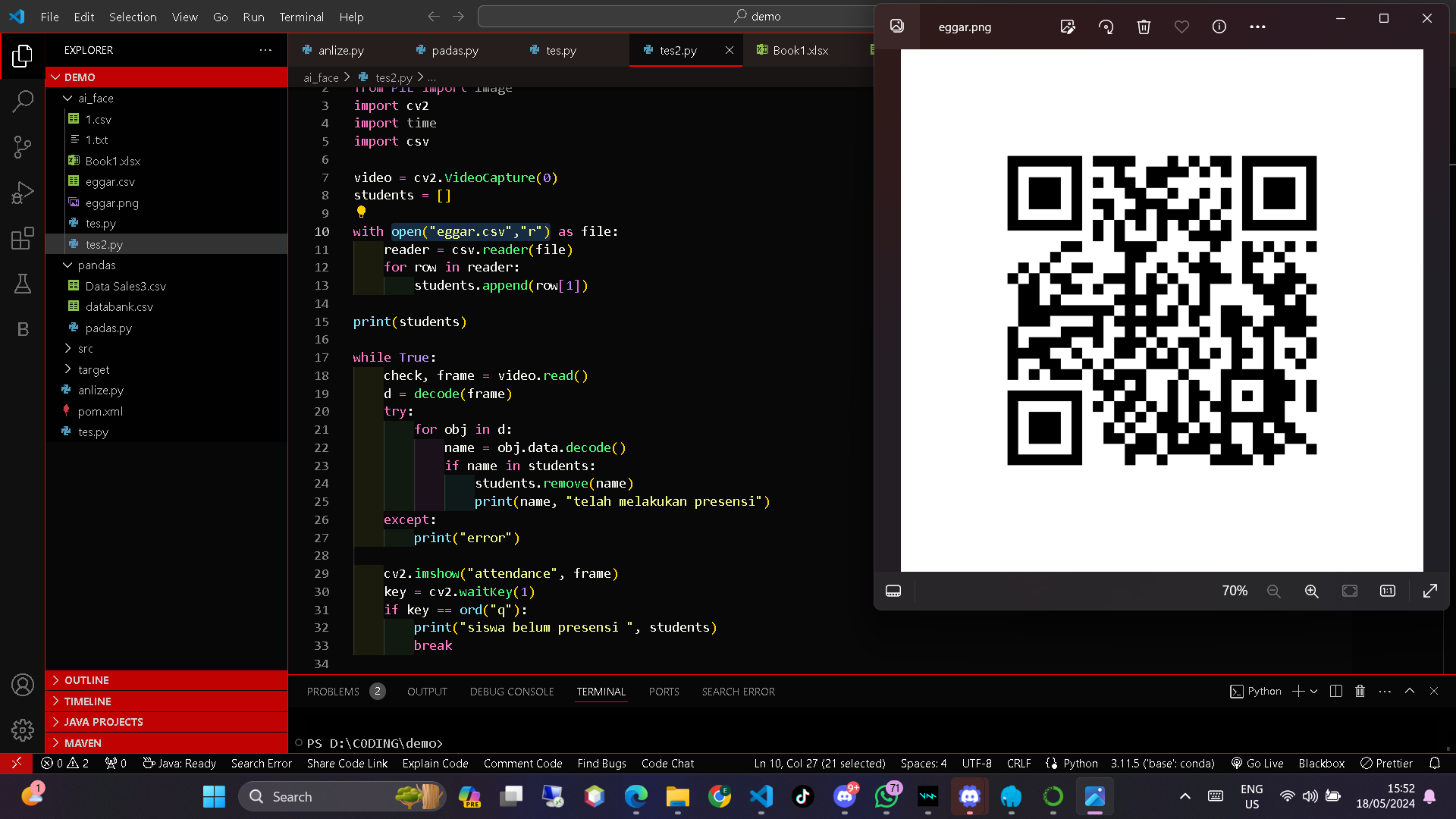Show file info in photo viewer
This screenshot has width=1456, height=819.
click(1219, 27)
